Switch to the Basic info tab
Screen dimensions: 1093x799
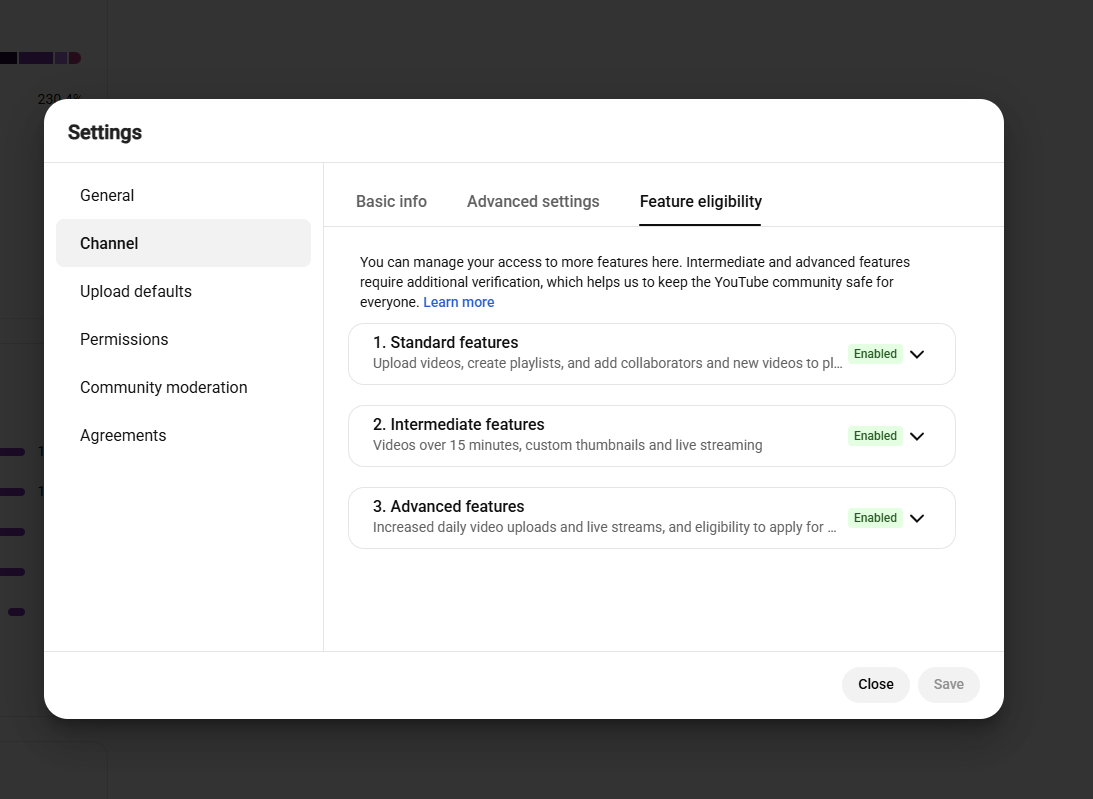pos(391,201)
